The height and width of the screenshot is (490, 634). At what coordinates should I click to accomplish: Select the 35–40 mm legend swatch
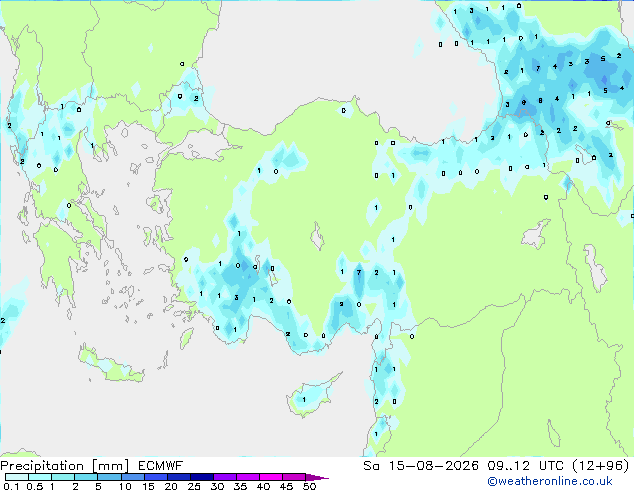click(248, 477)
